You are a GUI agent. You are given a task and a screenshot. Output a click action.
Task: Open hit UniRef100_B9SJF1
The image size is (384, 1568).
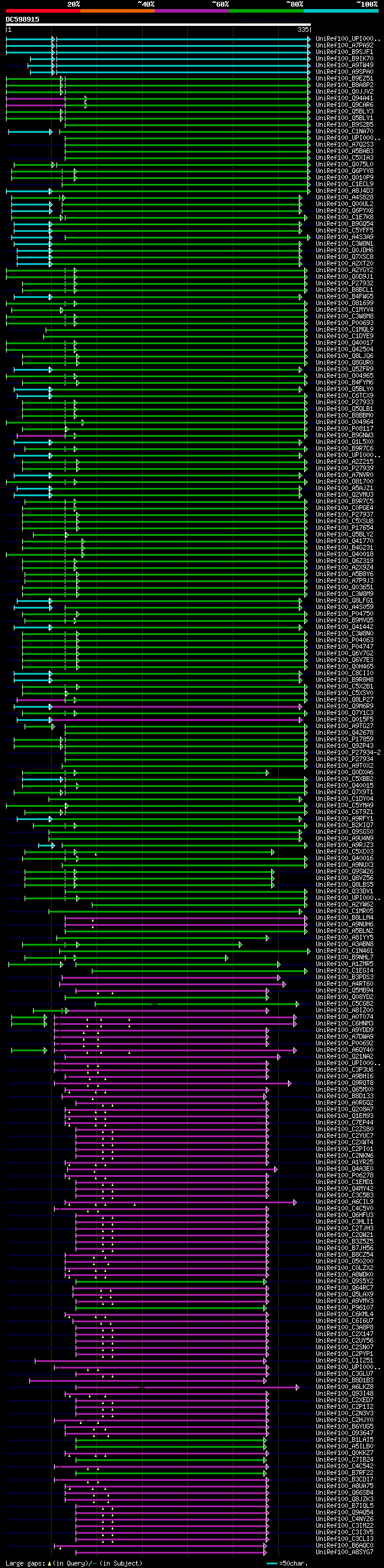[344, 52]
